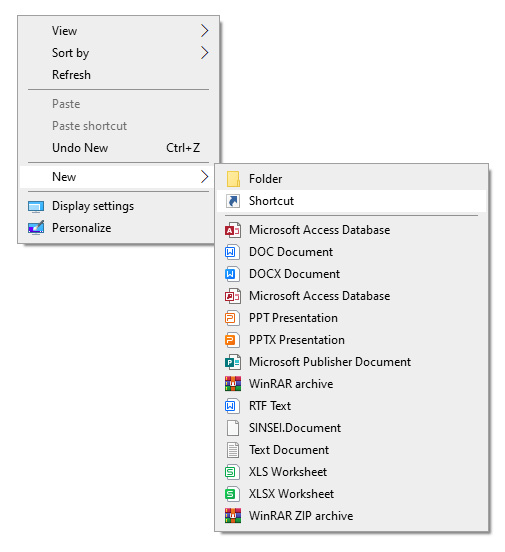Click the WinRAR ZIP archive icon
This screenshot has height=552, width=505.
pos(233,516)
